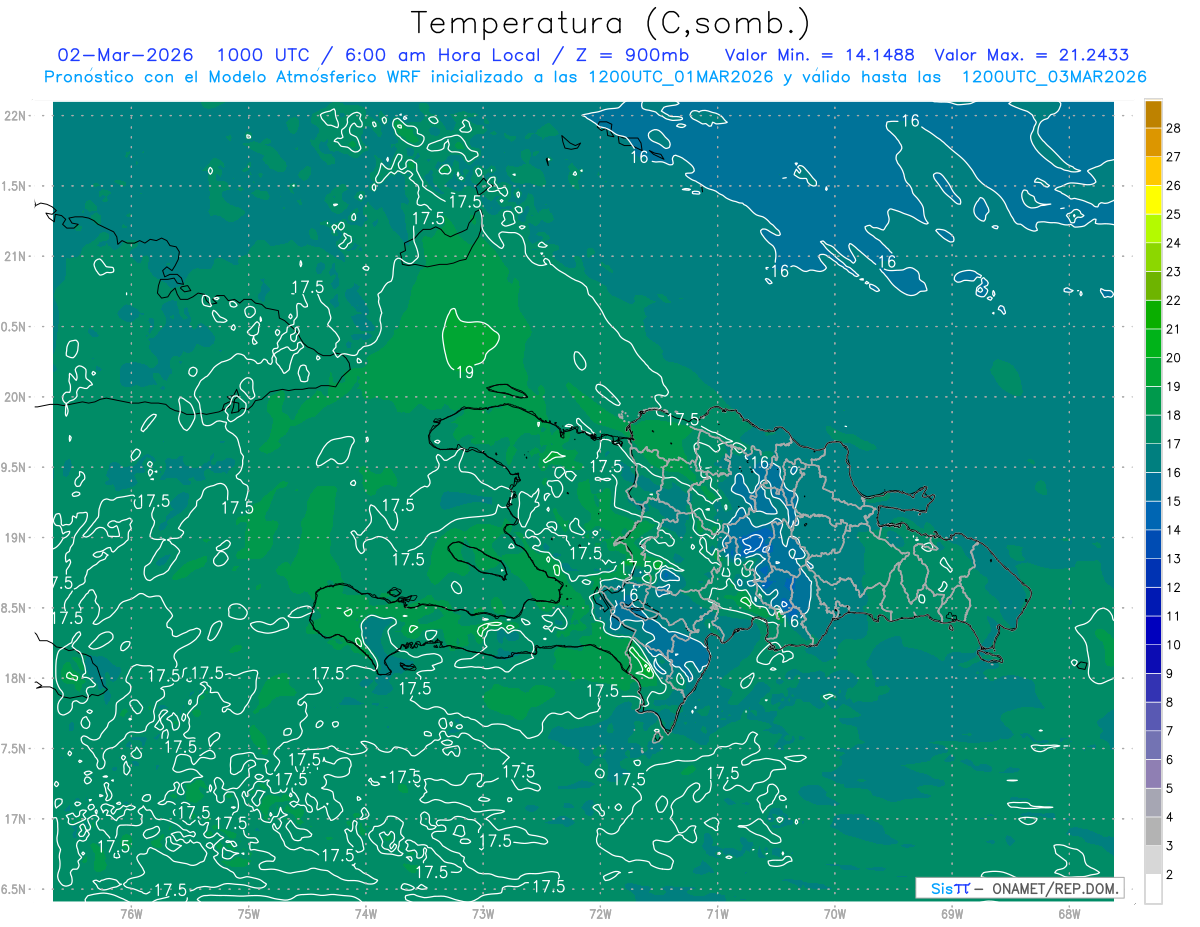Click the "19" isotherm contour label
This screenshot has height=927, width=1200.
465,372
